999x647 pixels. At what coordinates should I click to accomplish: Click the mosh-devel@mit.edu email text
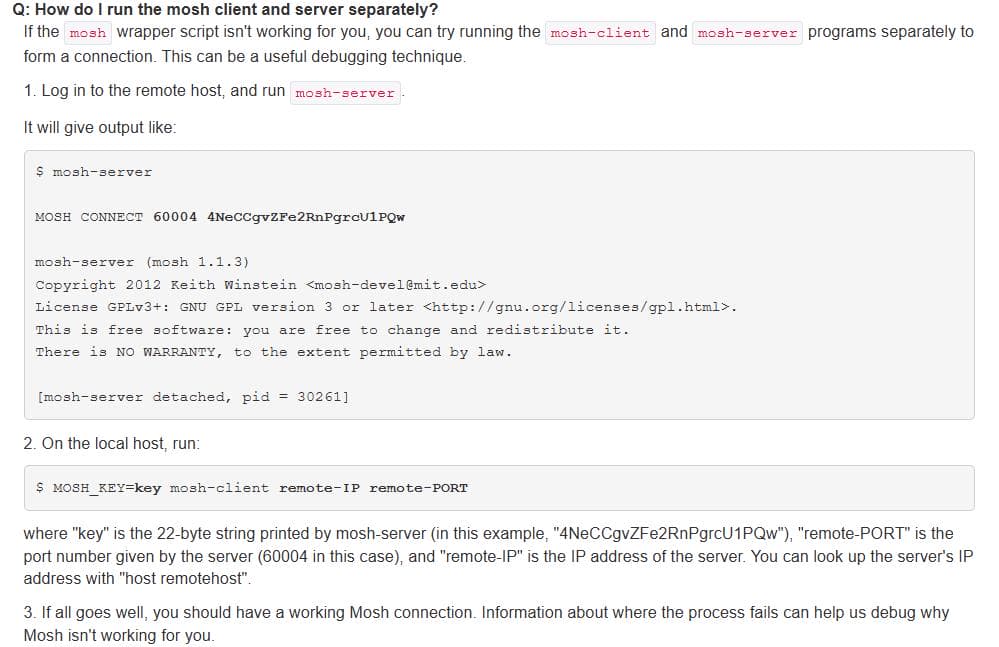[x=396, y=285]
